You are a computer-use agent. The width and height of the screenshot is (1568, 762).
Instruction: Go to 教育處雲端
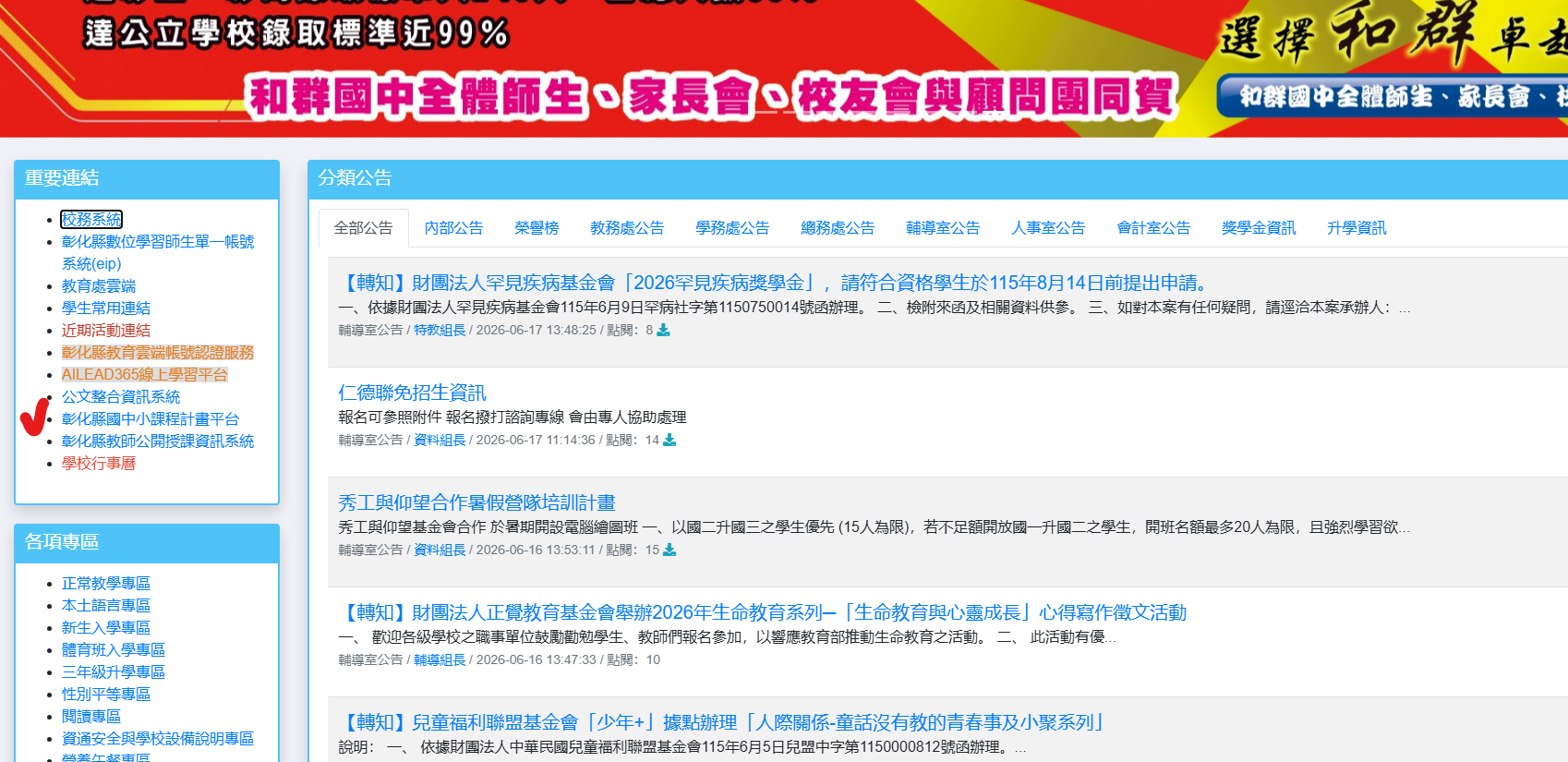99,285
